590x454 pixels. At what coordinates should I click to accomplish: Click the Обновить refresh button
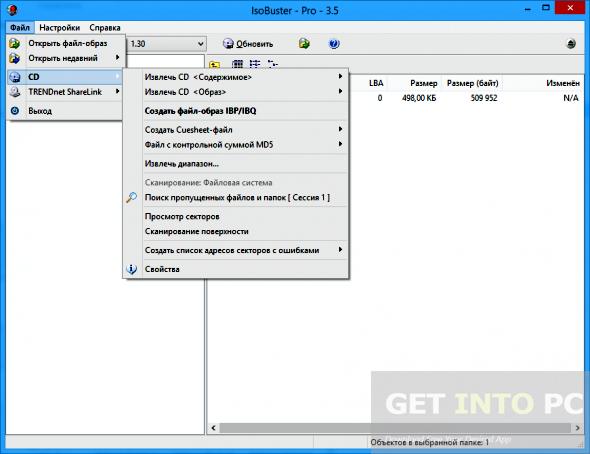pos(248,44)
